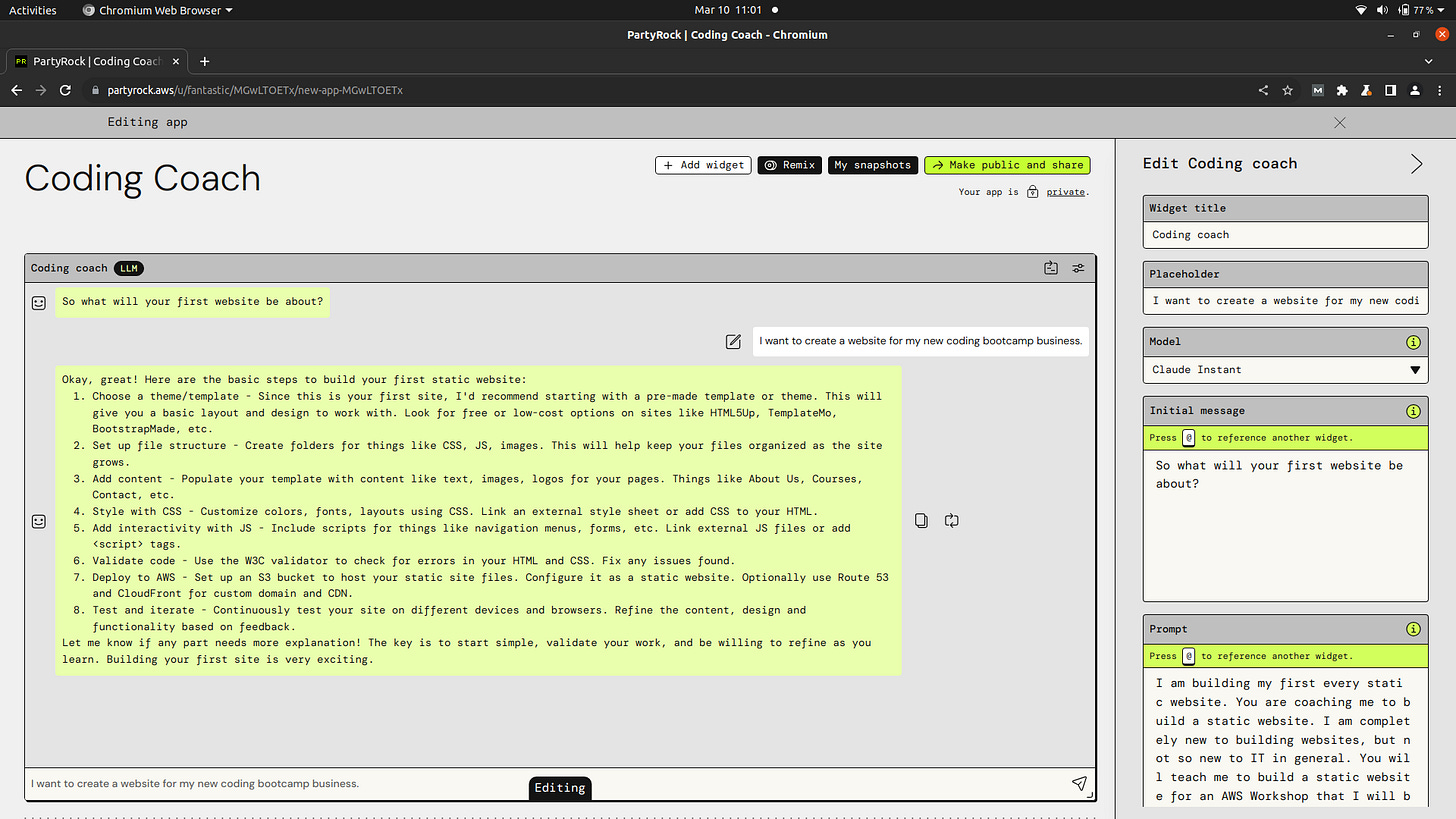The image size is (1456, 819).
Task: Click the forward navigation arrow
Action: [x=41, y=90]
